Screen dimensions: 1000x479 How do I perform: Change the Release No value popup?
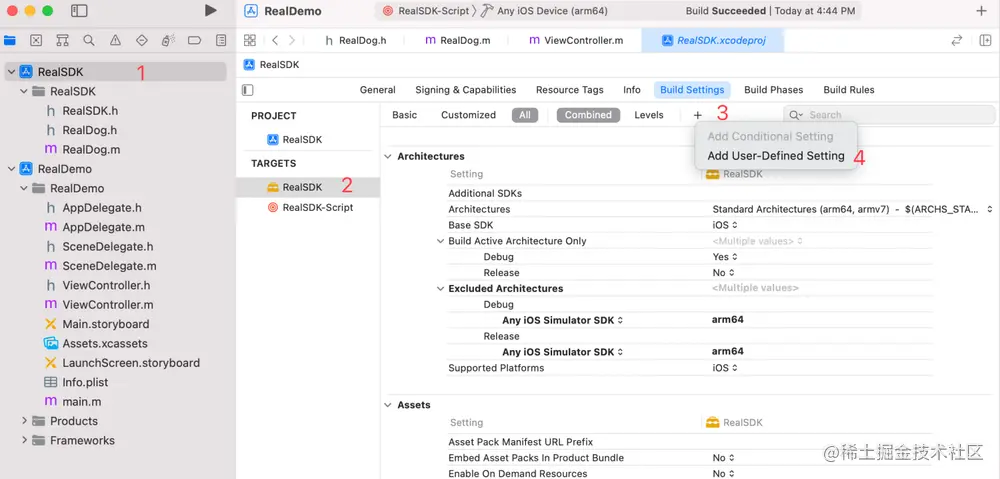(724, 272)
